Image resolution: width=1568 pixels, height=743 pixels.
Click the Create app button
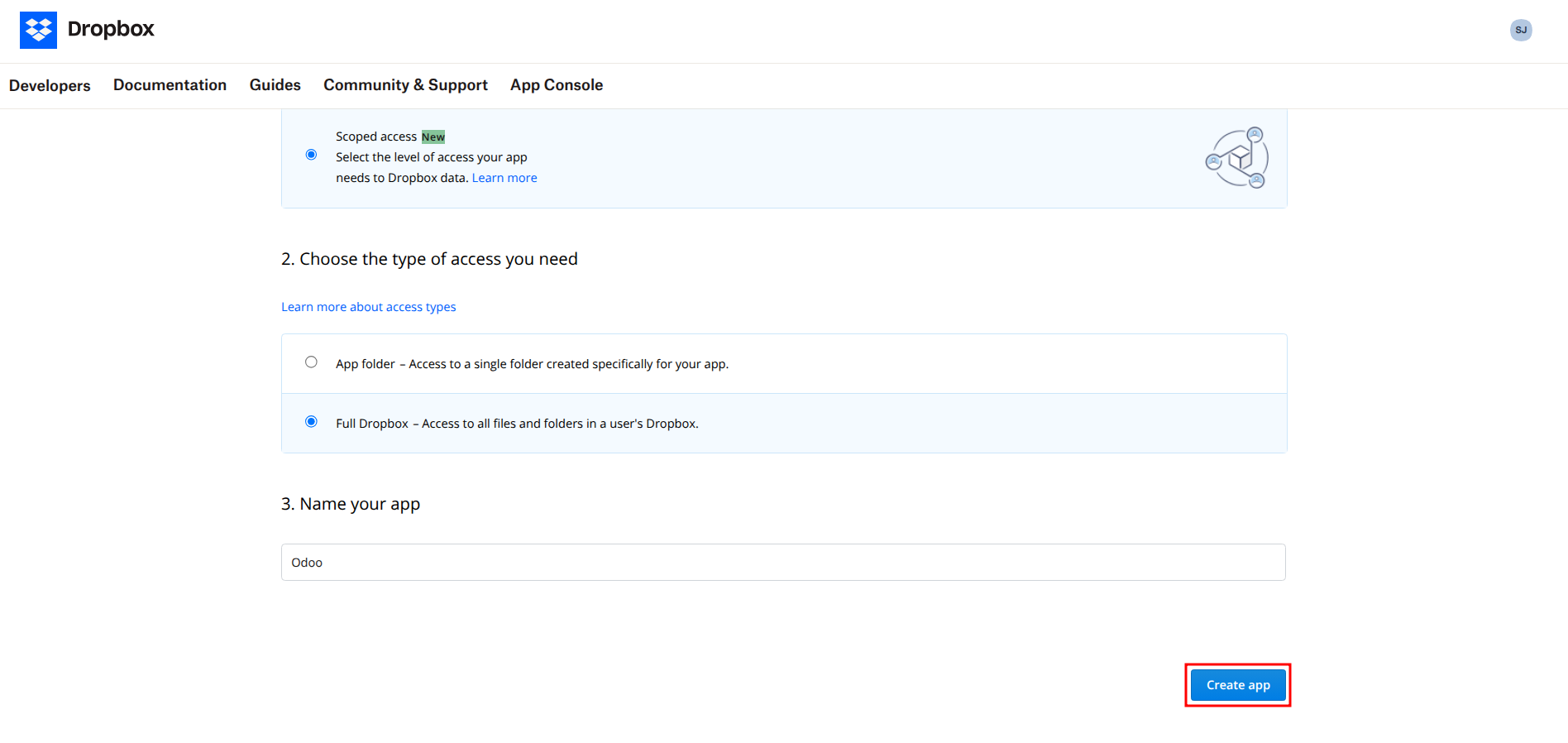click(x=1238, y=685)
